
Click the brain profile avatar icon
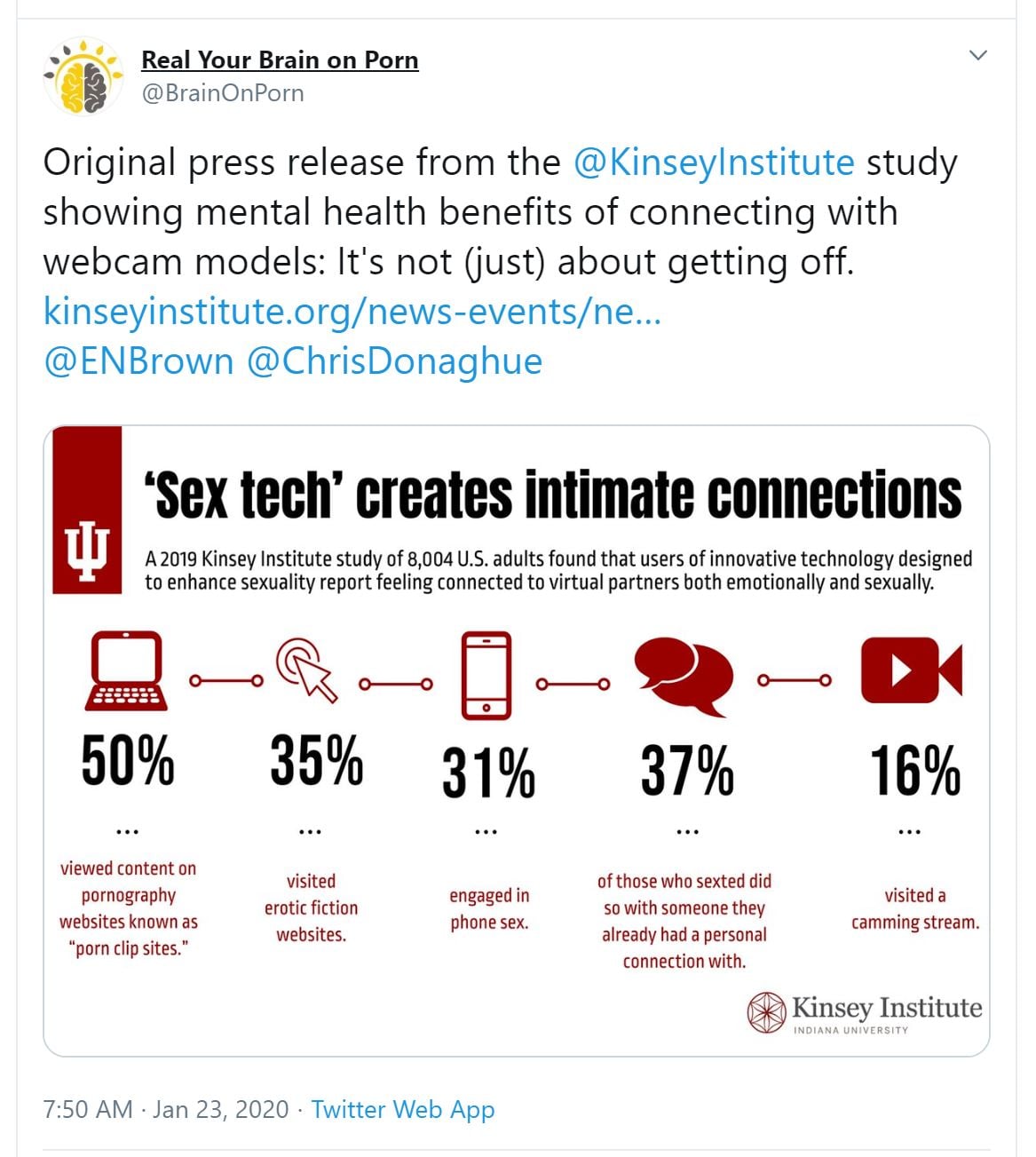coord(84,76)
